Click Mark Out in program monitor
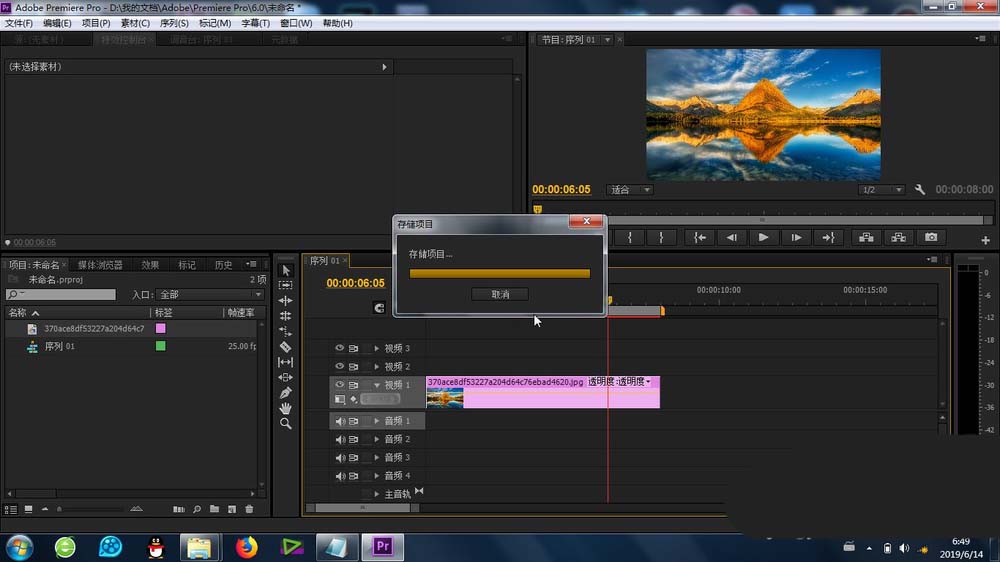The image size is (1000, 562). click(661, 237)
